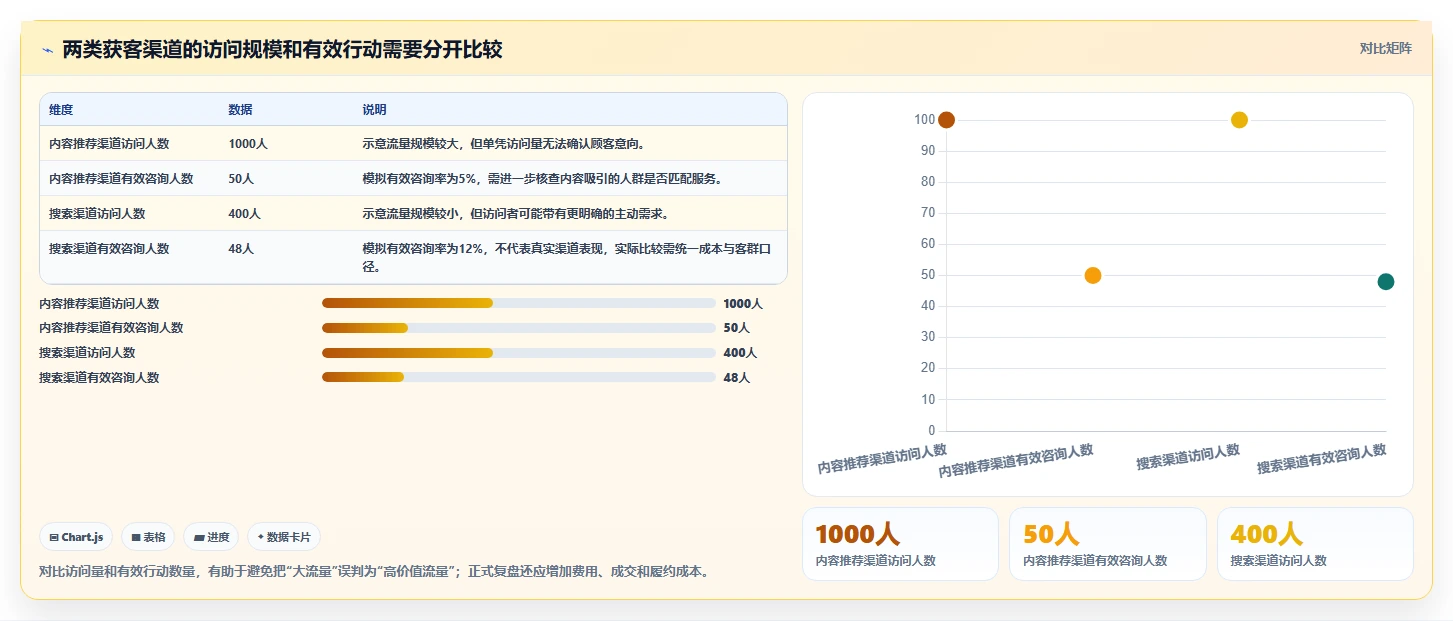Select the 进度 chip

(211, 537)
